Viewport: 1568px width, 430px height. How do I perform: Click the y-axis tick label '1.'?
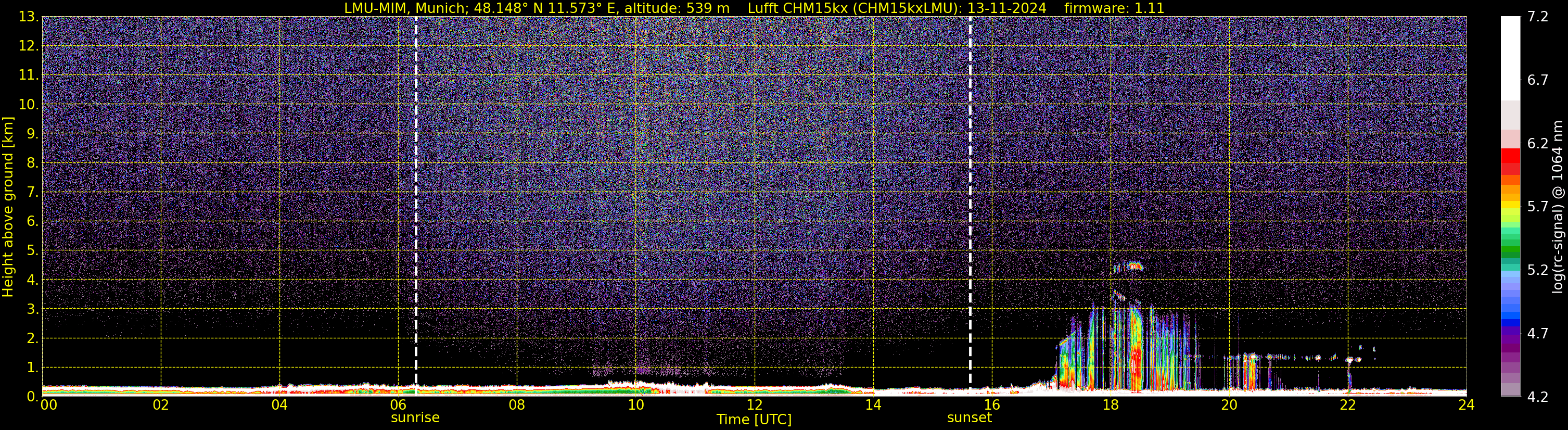(x=32, y=368)
